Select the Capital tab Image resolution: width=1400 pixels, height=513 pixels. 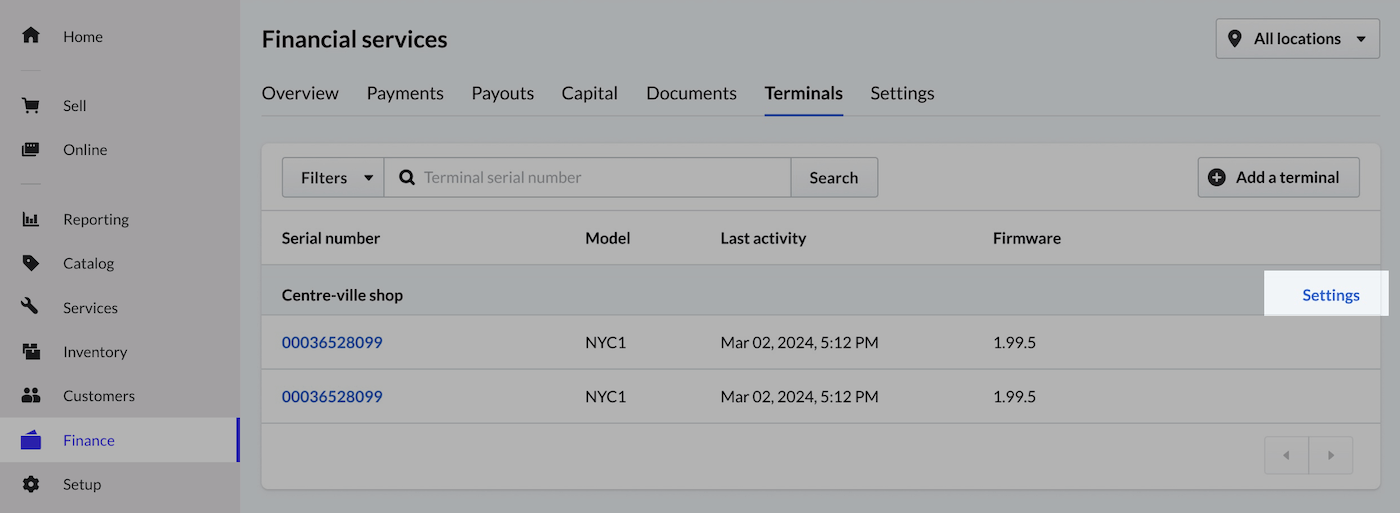(589, 93)
